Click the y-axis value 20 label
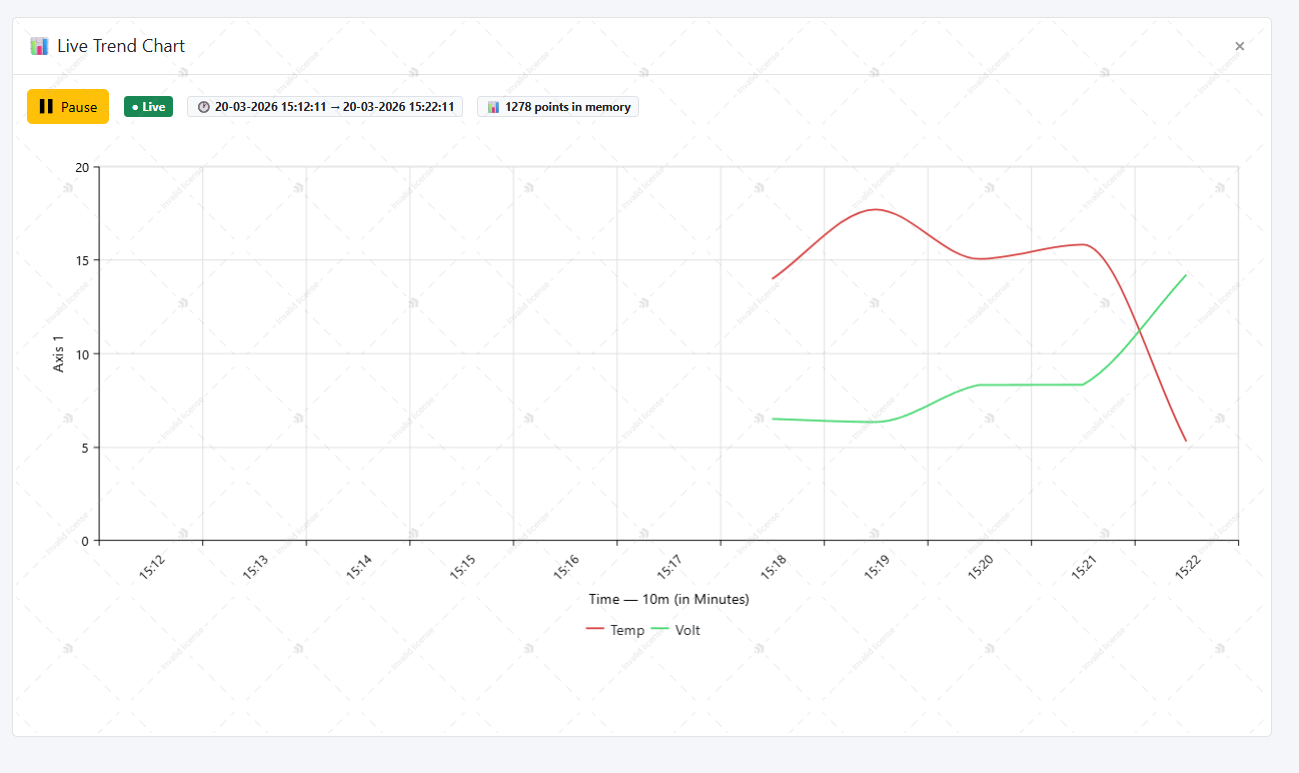The height and width of the screenshot is (773, 1299). [x=82, y=167]
